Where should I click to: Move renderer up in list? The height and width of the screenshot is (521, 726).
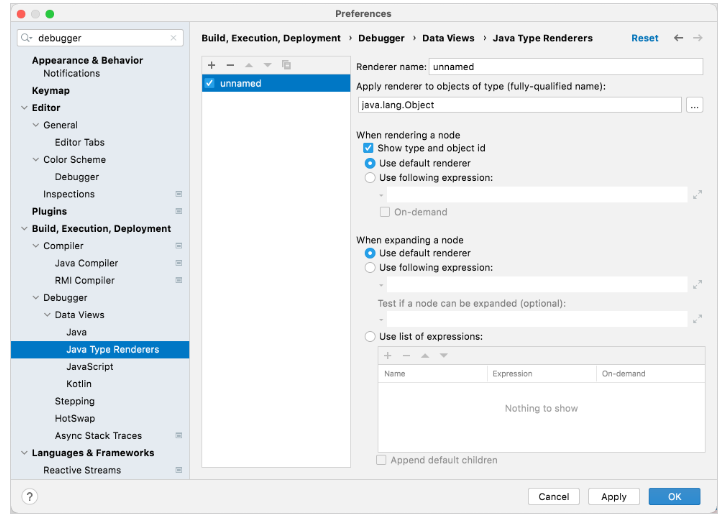pos(249,65)
